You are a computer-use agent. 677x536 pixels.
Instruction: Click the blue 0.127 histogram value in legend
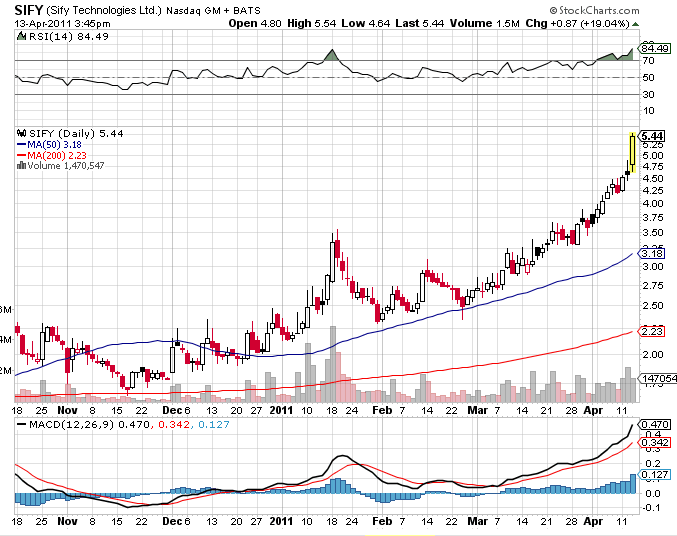click(x=214, y=425)
